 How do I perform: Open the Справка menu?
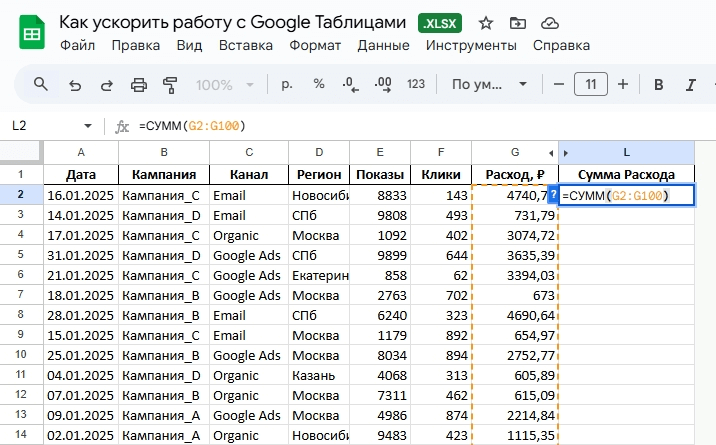click(561, 46)
